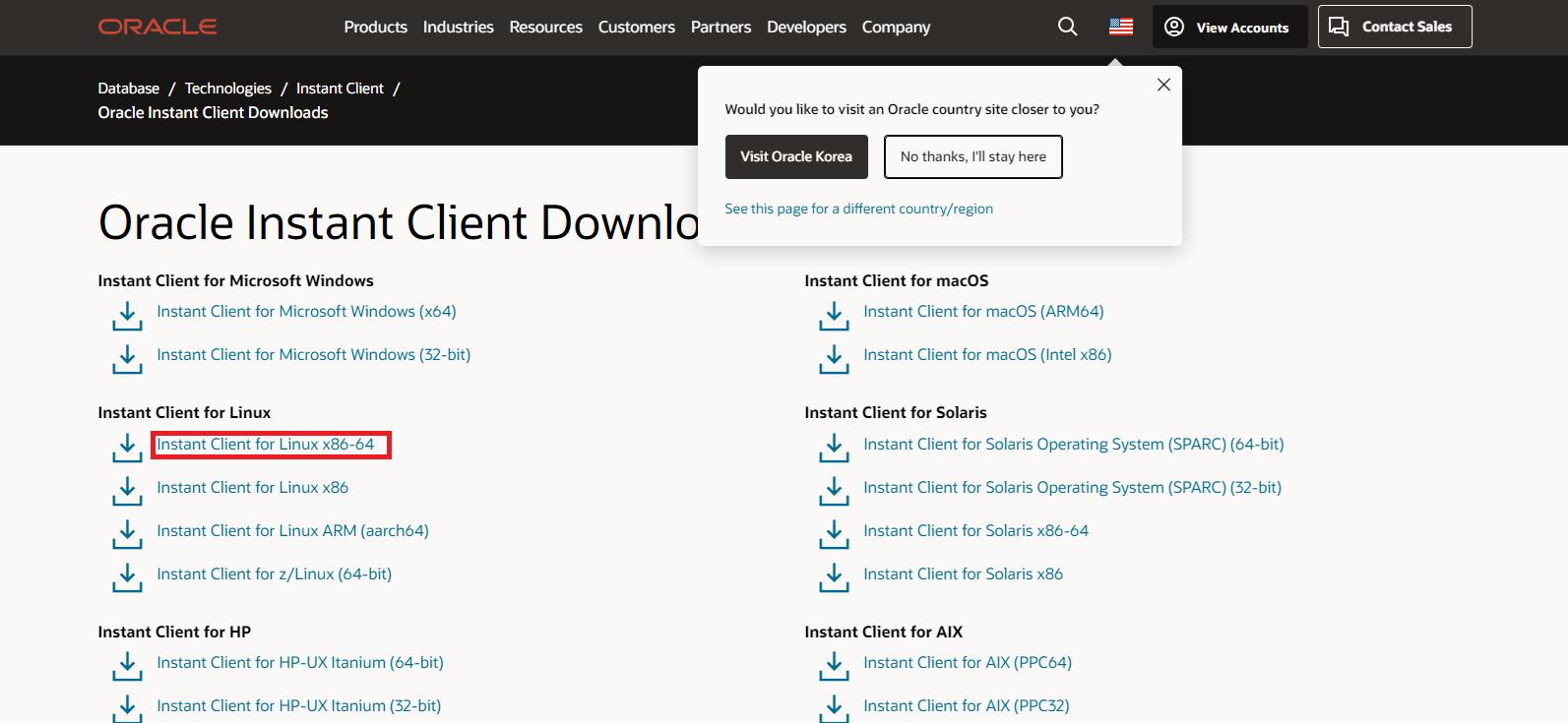Open Solaris Operating System (SPARC) (64-bit) link
This screenshot has width=1568, height=723.
pos(1074,444)
